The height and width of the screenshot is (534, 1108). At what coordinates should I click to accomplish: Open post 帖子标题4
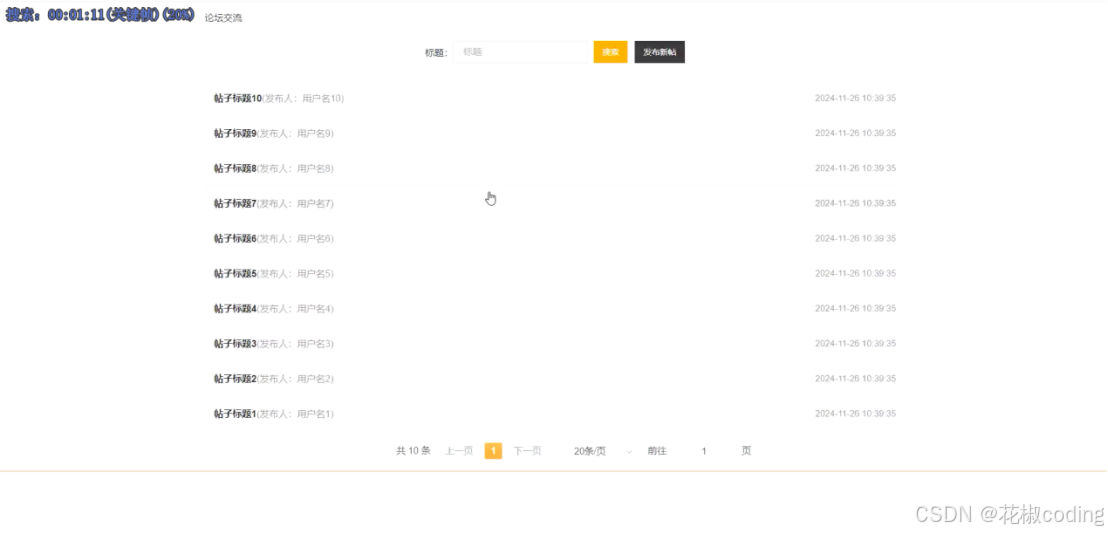click(235, 309)
